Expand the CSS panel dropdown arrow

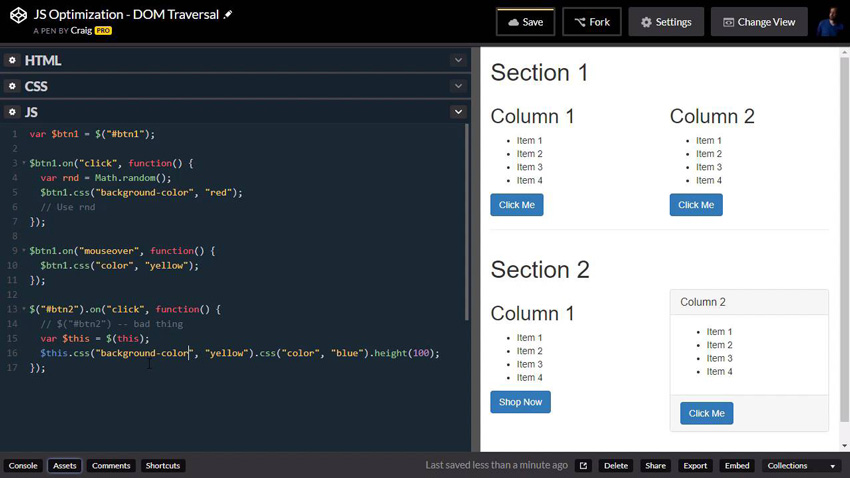tap(457, 87)
